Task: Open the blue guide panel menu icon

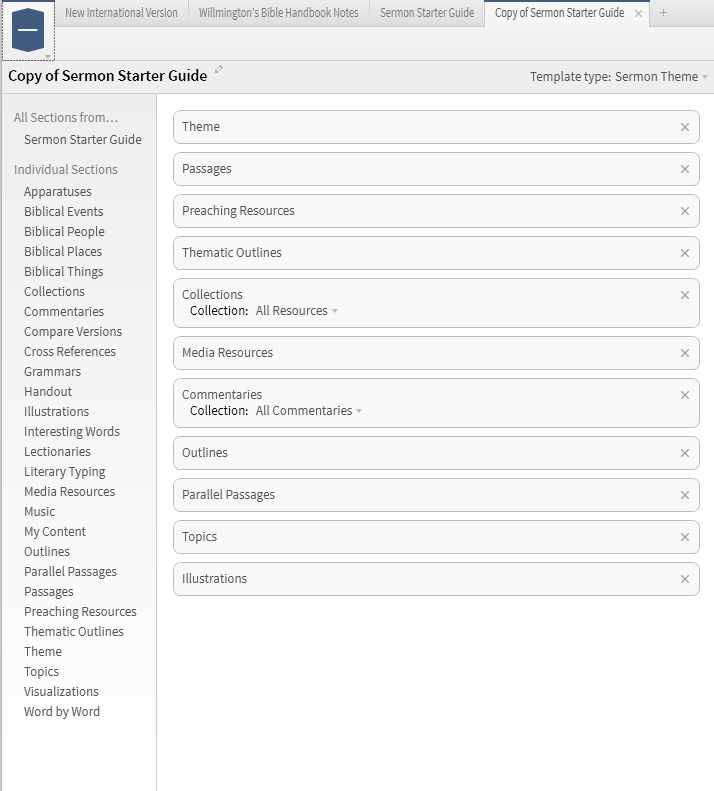Action: pyautogui.click(x=28, y=30)
